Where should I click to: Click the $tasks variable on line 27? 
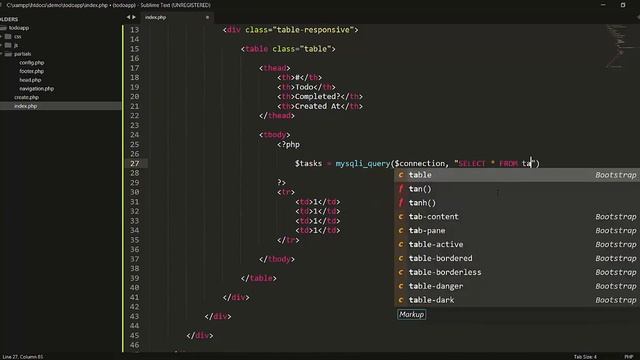click(309, 164)
